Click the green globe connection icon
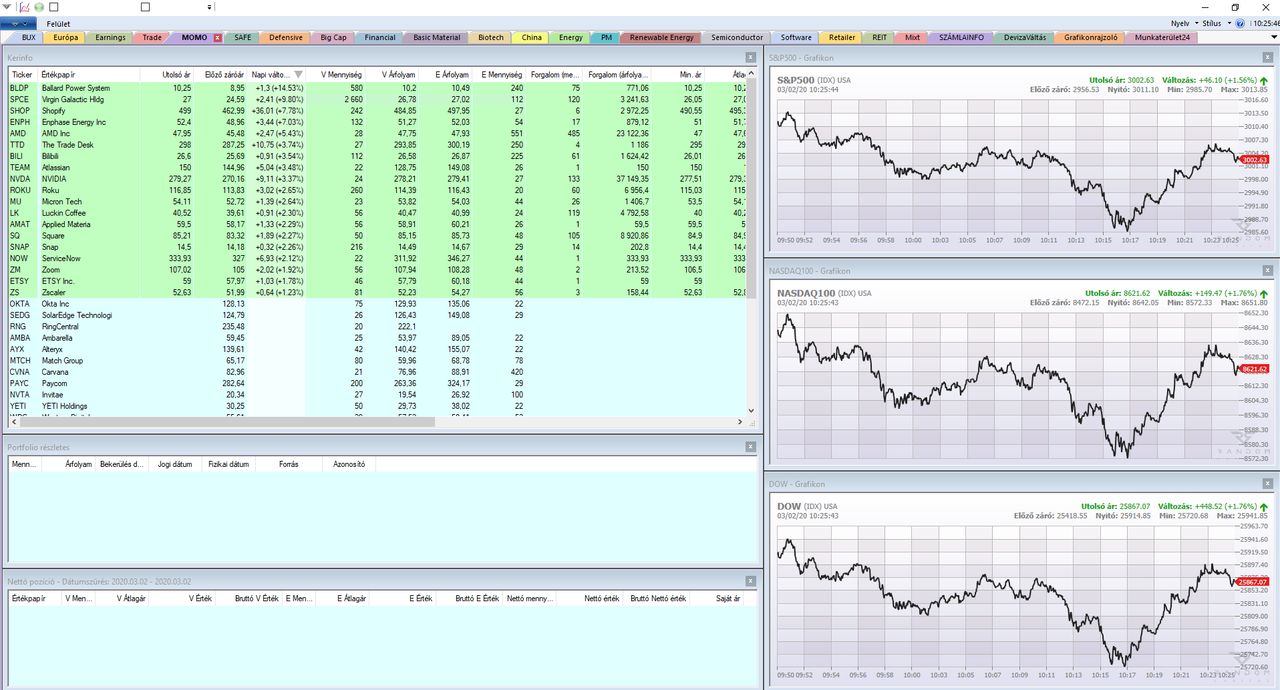 (x=39, y=7)
